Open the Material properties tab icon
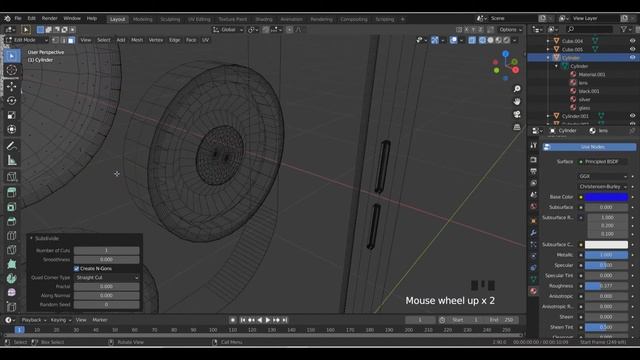 533,291
